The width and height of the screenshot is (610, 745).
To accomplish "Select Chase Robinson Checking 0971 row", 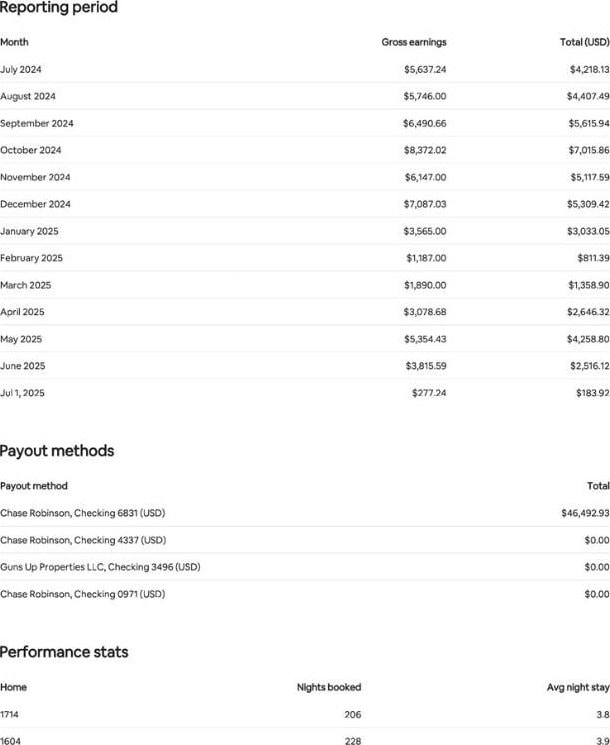I will (305, 594).
